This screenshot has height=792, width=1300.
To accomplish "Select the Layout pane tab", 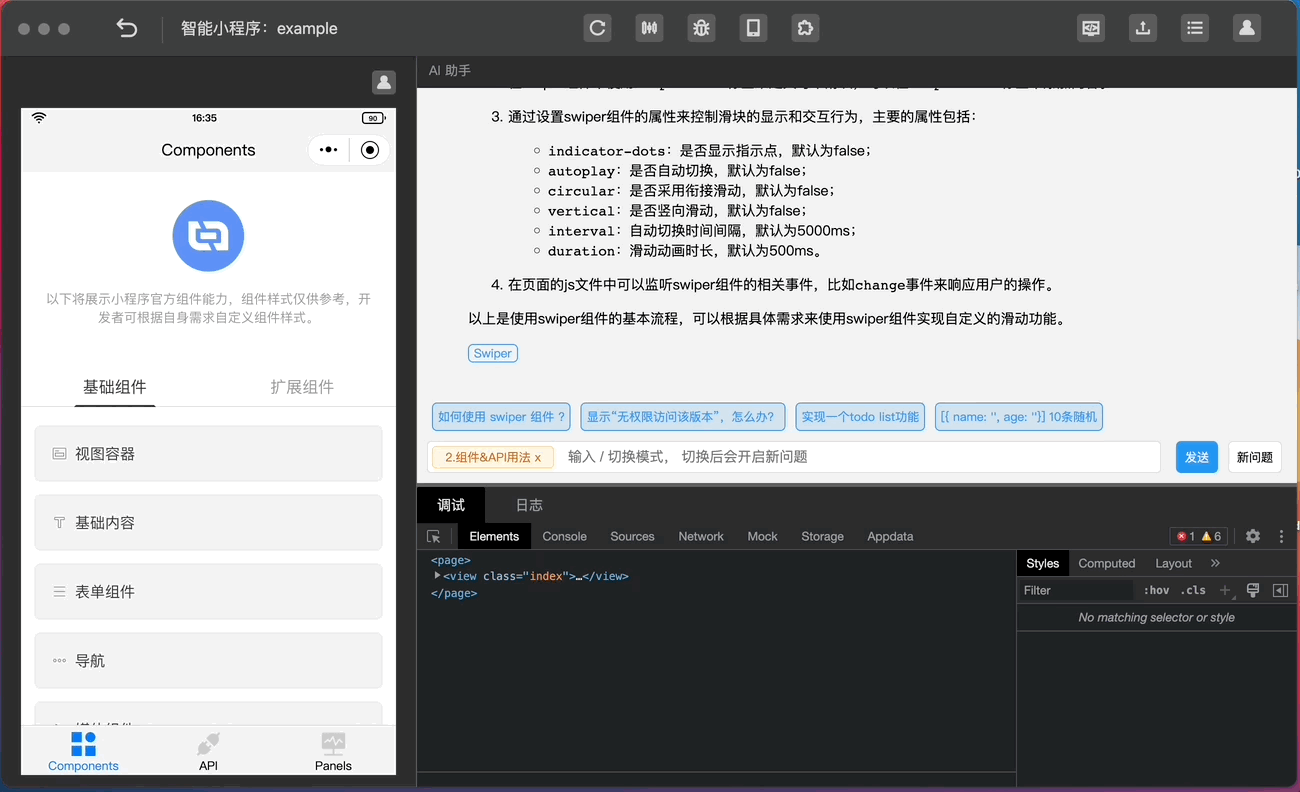I will tap(1173, 563).
